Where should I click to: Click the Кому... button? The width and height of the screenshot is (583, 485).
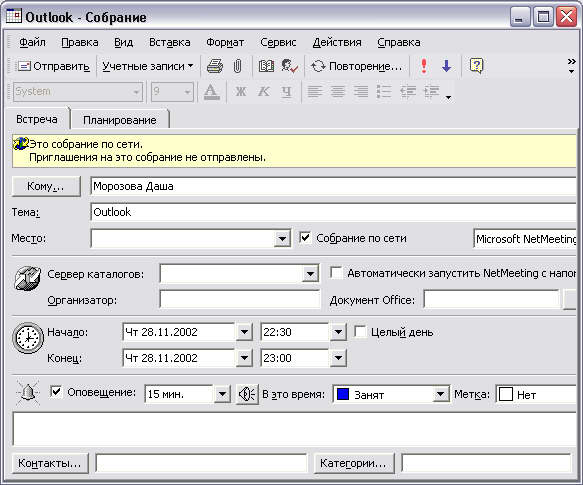46,186
